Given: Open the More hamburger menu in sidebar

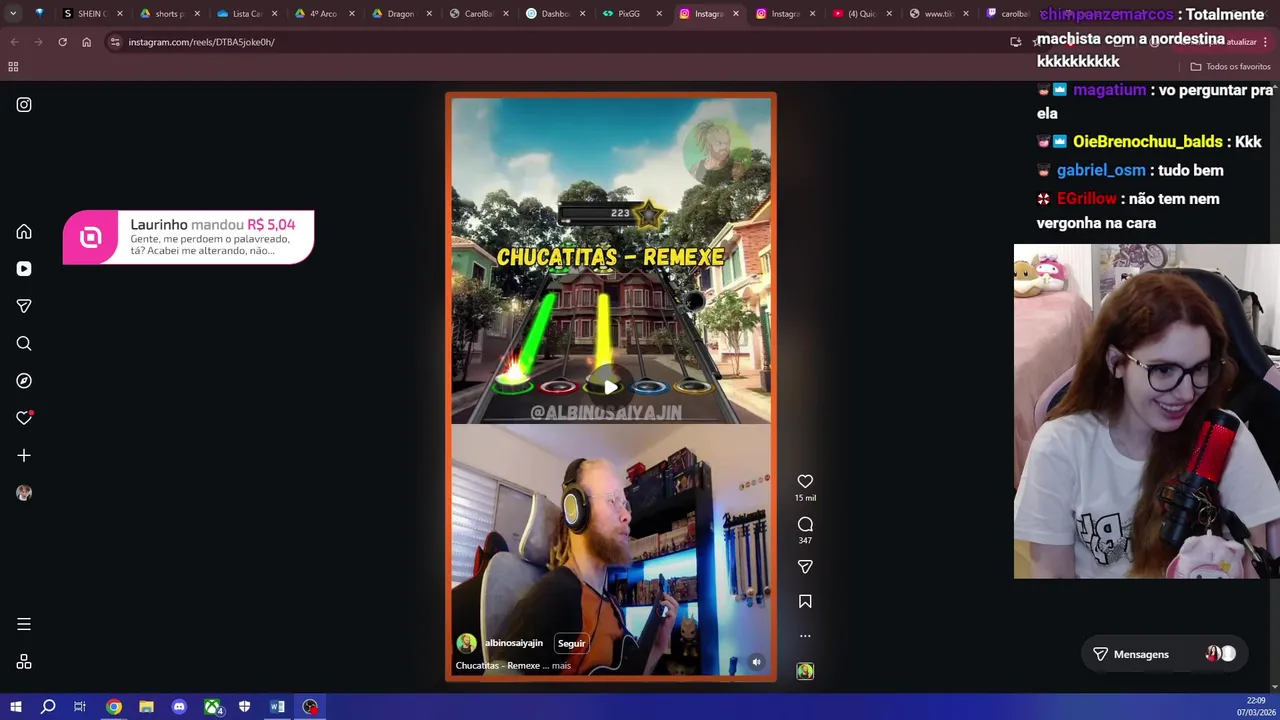Looking at the screenshot, I should 24,624.
